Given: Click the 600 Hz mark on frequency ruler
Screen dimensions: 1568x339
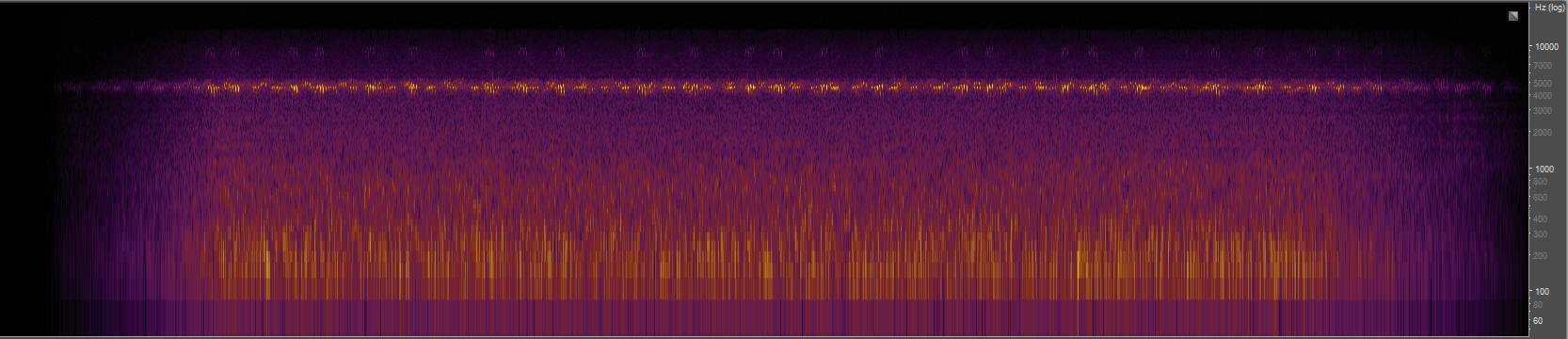Looking at the screenshot, I should click(1541, 198).
